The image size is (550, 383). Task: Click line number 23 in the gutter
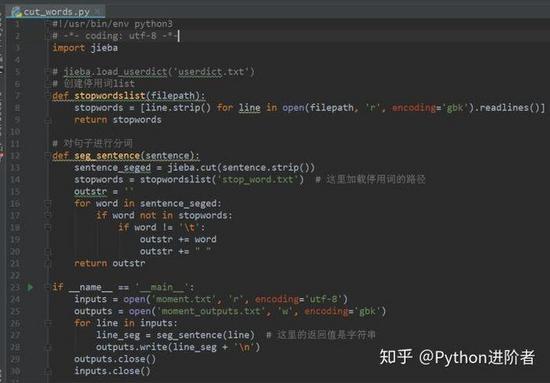coord(15,288)
